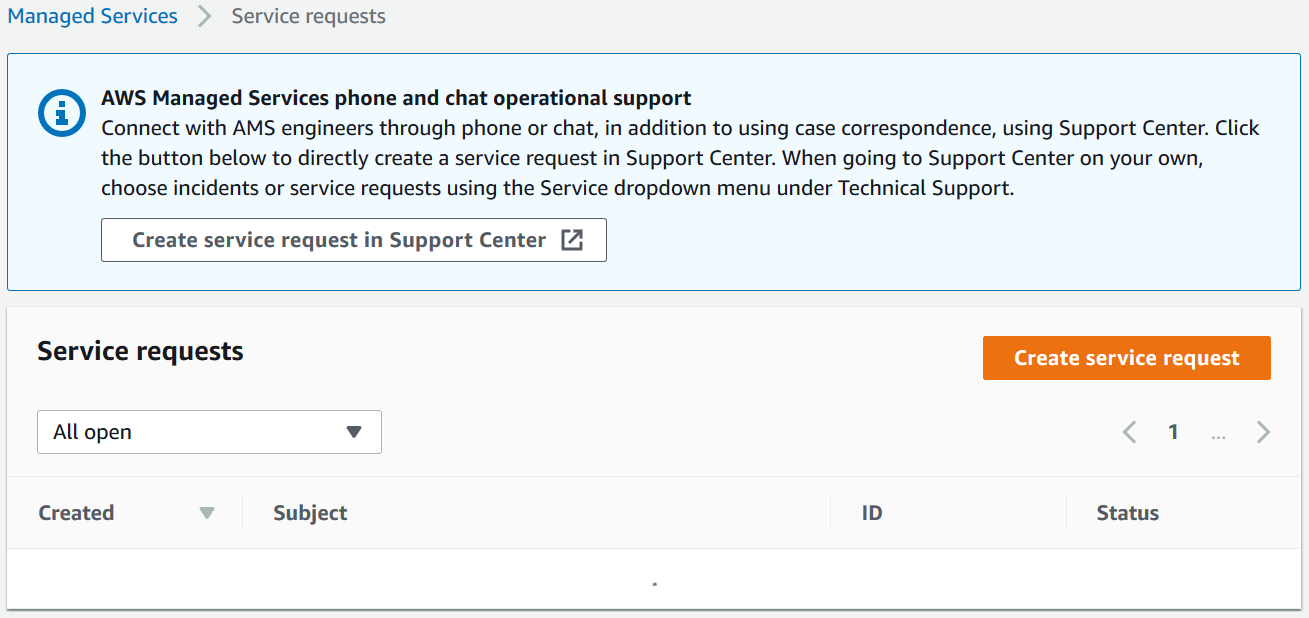Open Managed Services from the breadcrumb
The width and height of the screenshot is (1309, 618).
click(x=92, y=16)
